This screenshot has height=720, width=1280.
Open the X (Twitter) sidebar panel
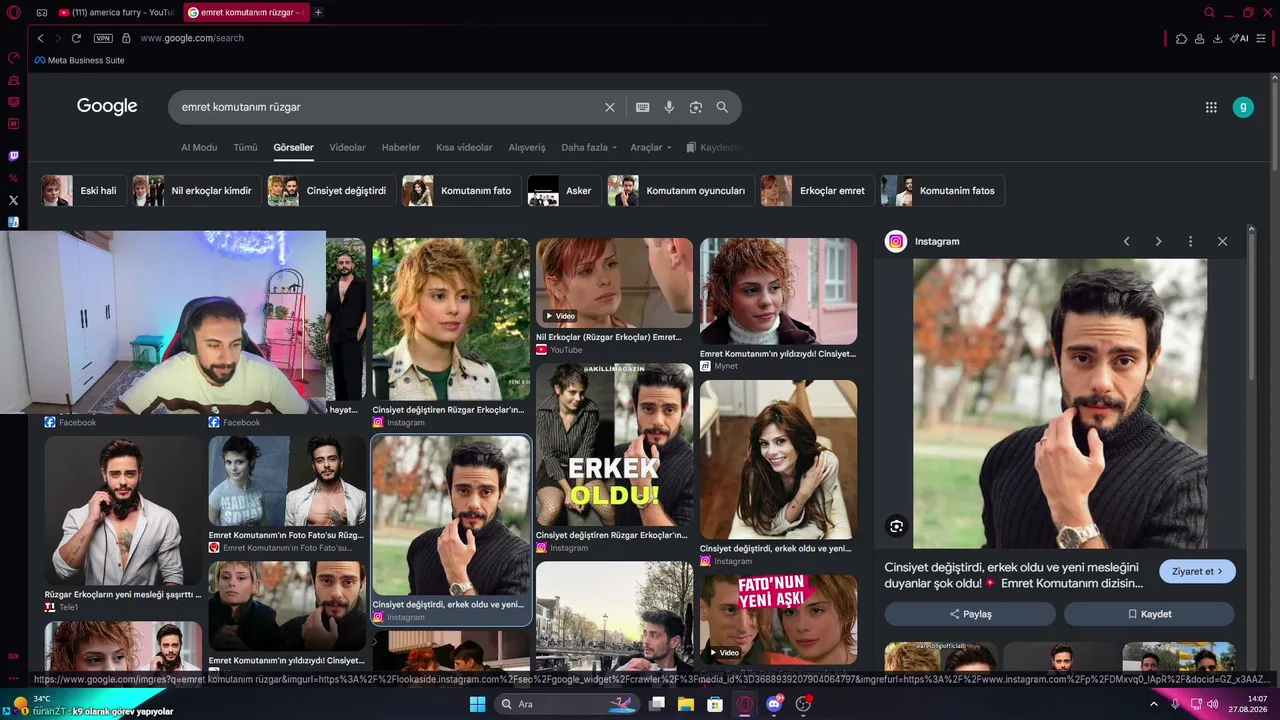[13, 200]
